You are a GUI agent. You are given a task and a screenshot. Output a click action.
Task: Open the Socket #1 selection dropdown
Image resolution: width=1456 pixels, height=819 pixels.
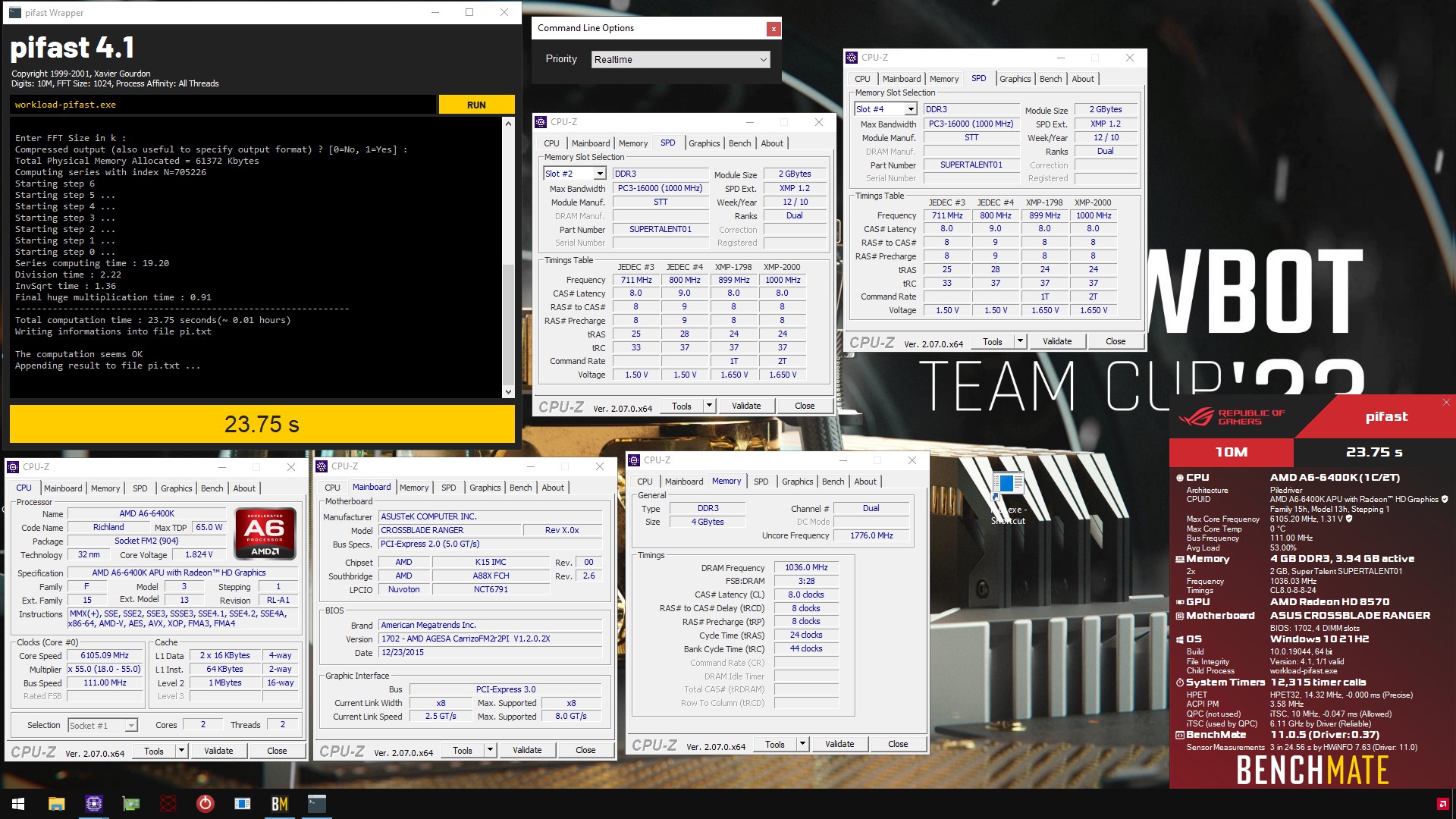pyautogui.click(x=102, y=725)
